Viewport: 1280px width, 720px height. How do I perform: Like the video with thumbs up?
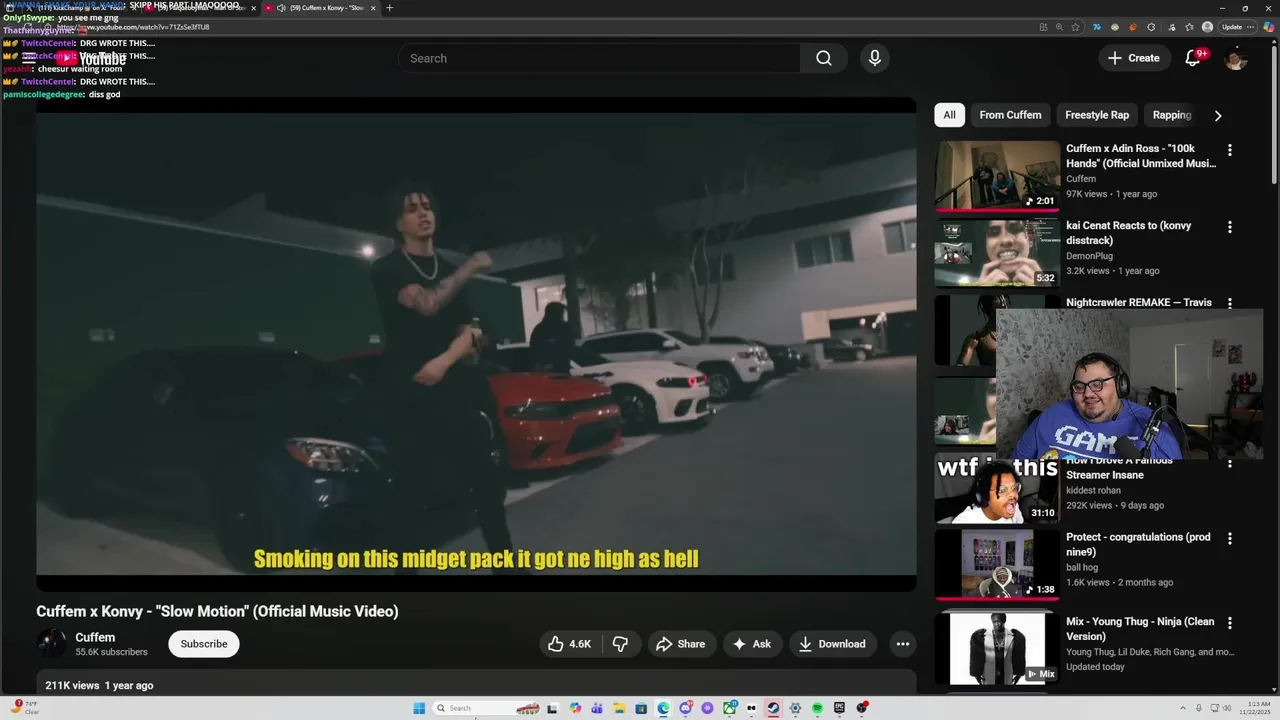coord(569,644)
